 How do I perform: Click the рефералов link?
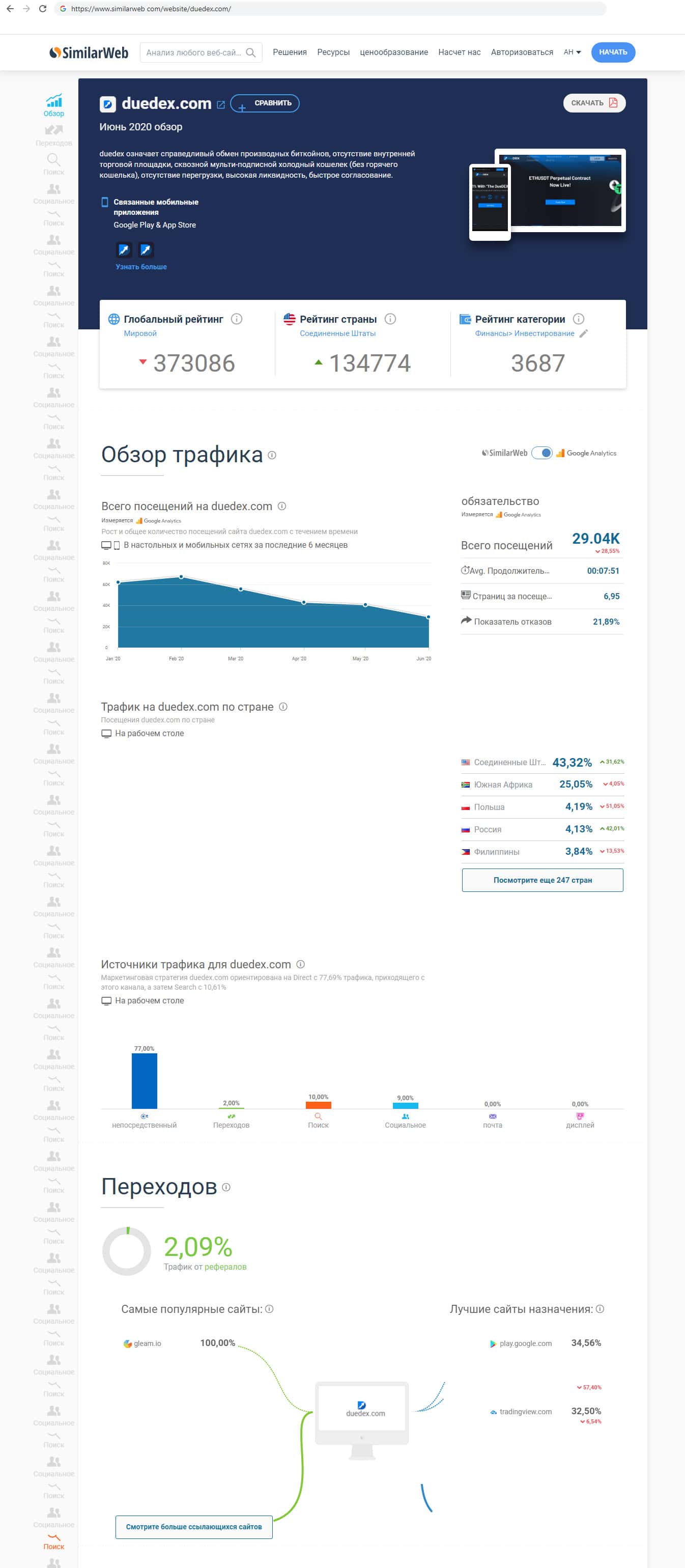pyautogui.click(x=225, y=1267)
